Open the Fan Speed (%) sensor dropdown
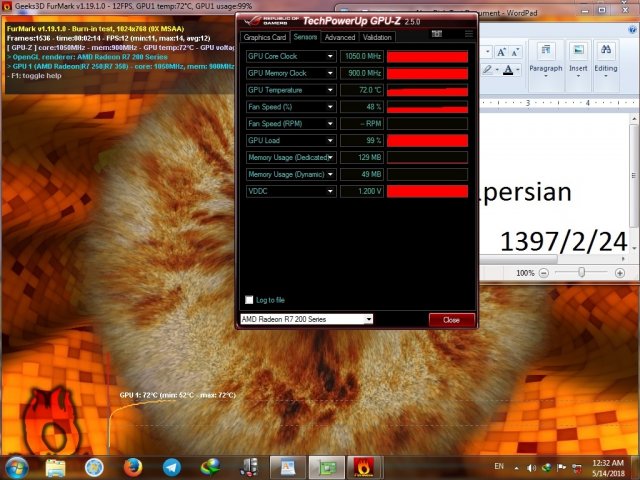Screen dimensions: 640x480 tap(330, 107)
